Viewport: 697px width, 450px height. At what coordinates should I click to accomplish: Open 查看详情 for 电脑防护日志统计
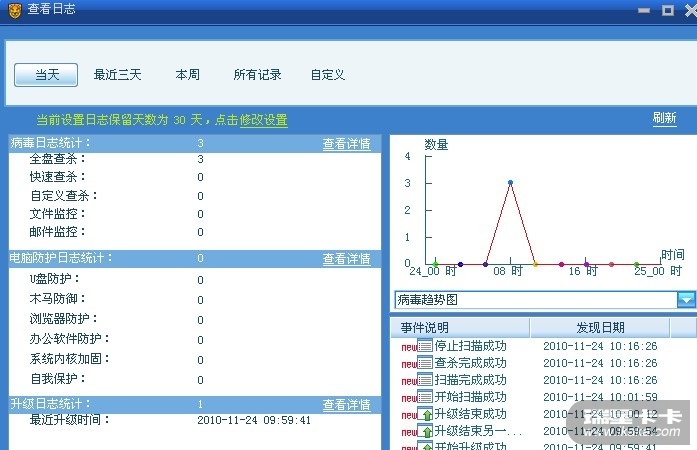pyautogui.click(x=347, y=259)
